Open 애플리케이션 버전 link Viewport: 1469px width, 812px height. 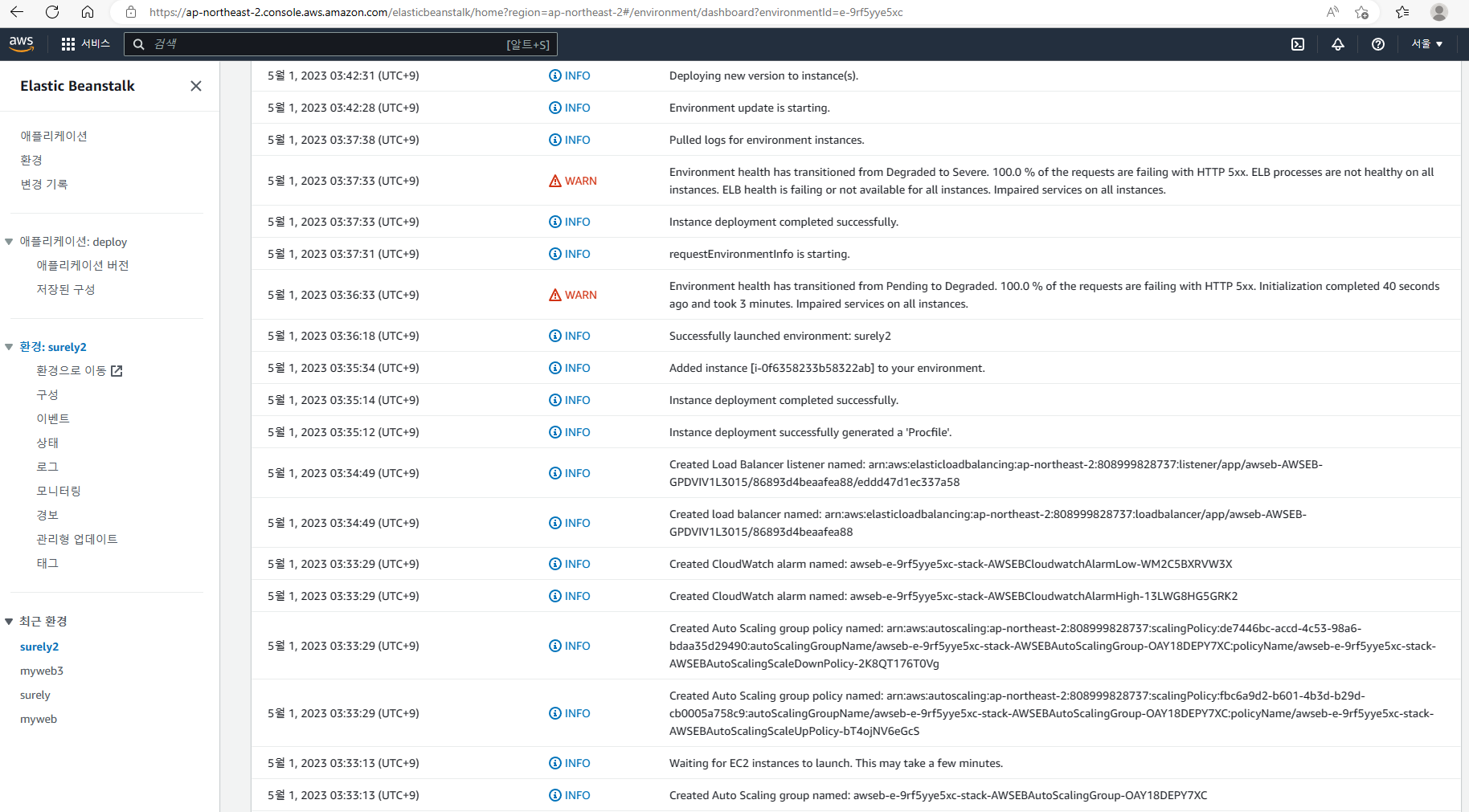[83, 266]
